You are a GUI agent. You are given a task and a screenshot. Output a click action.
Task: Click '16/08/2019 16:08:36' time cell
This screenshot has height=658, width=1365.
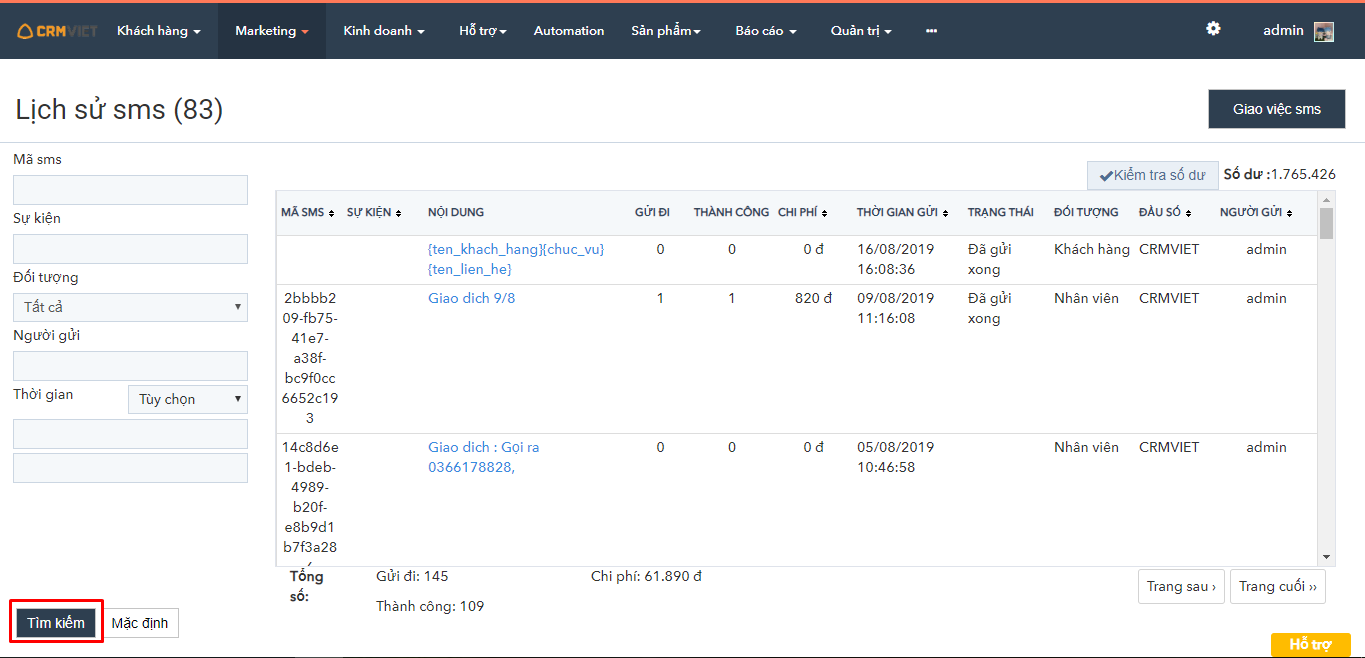896,259
